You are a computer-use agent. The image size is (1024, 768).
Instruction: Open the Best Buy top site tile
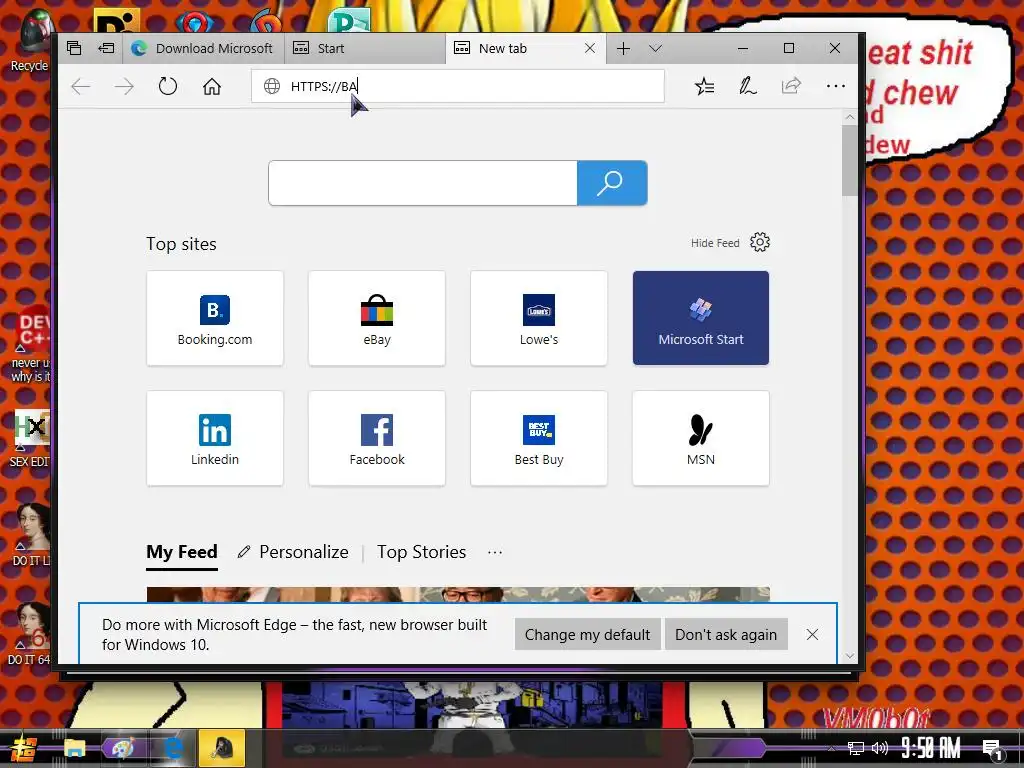(539, 438)
